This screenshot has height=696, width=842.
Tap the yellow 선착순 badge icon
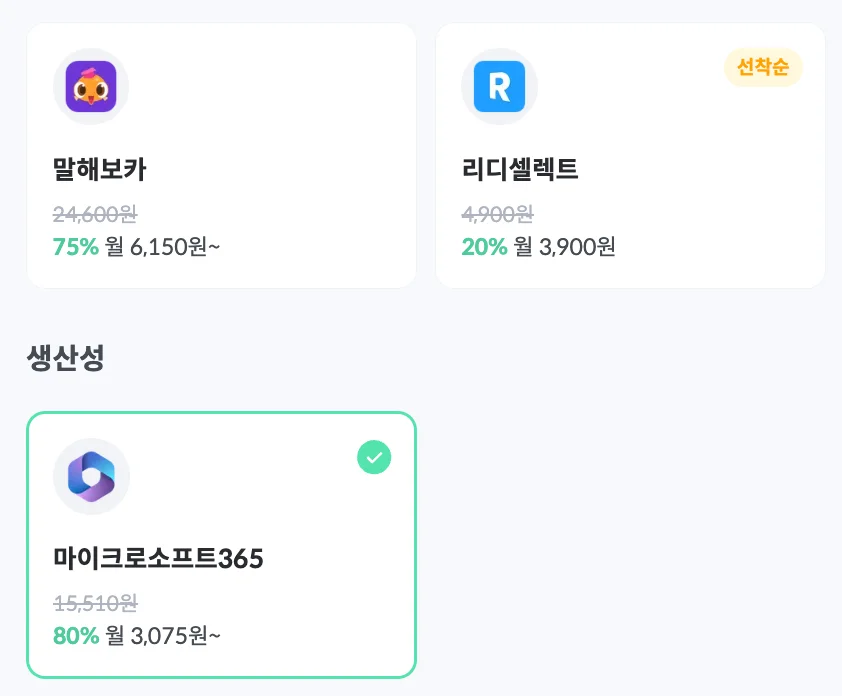(x=763, y=68)
